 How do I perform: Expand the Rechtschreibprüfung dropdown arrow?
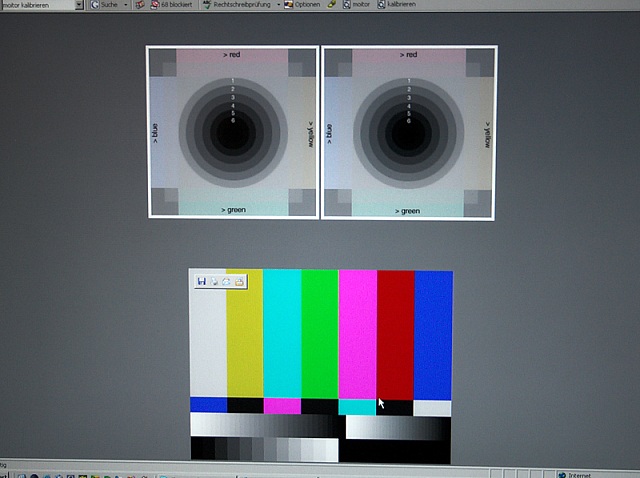[277, 5]
